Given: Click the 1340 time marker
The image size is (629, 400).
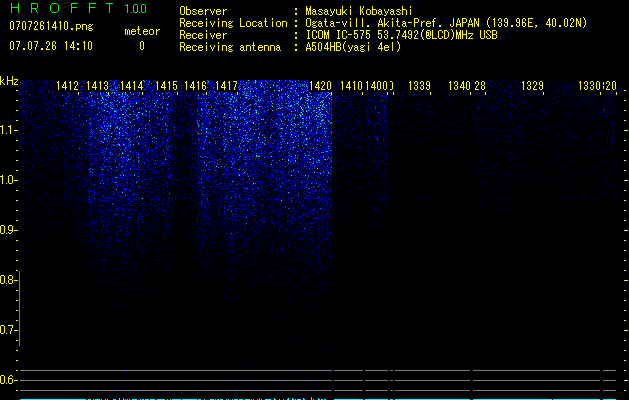Looking at the screenshot, I should 459,86.
